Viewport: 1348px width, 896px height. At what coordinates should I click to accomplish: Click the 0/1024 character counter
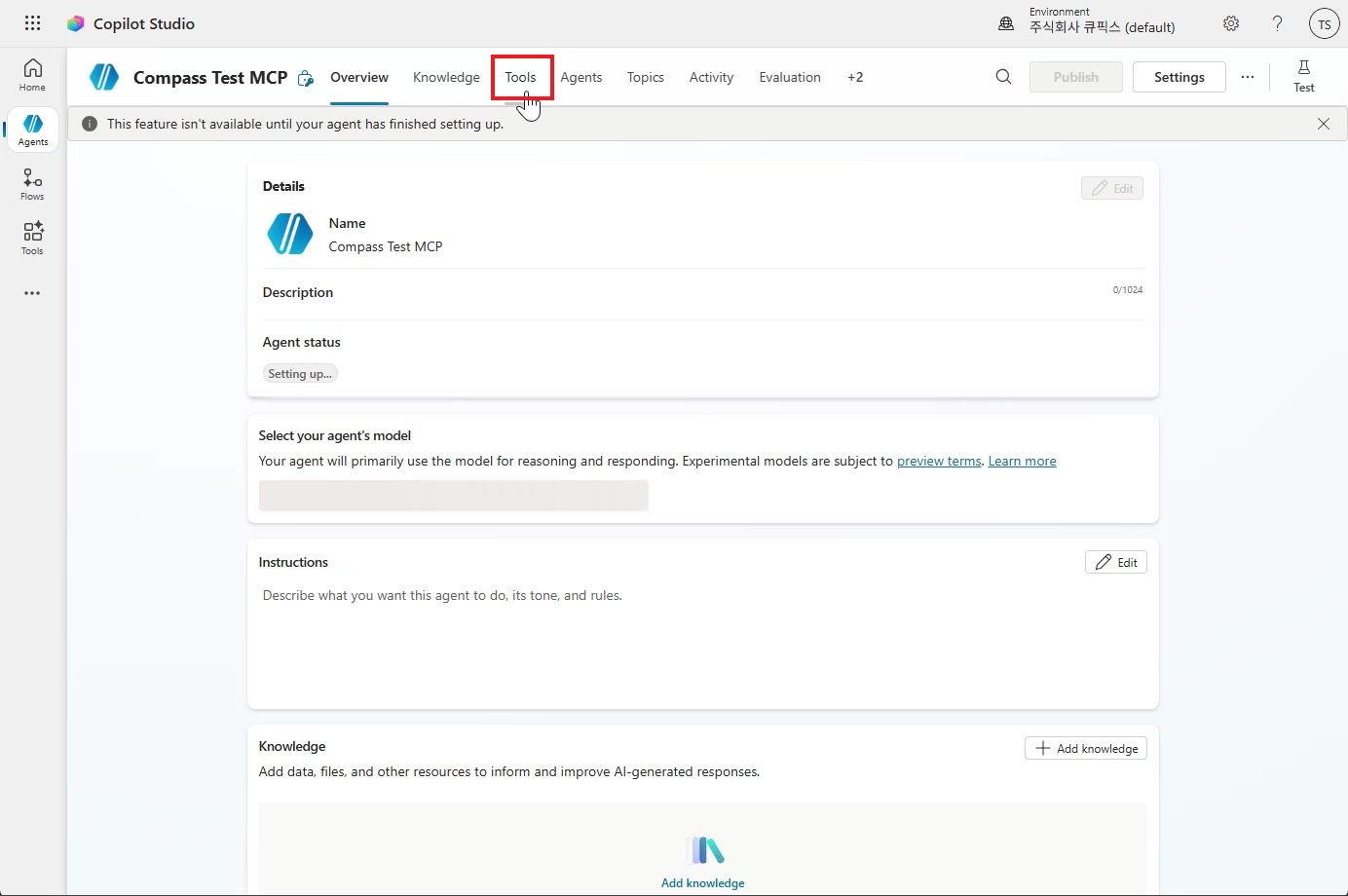tap(1128, 290)
